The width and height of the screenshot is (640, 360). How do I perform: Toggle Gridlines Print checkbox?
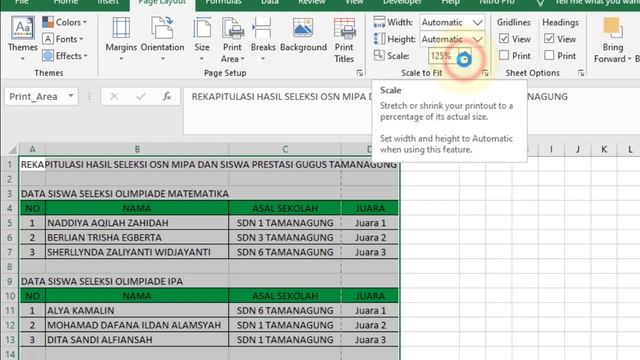click(x=504, y=55)
